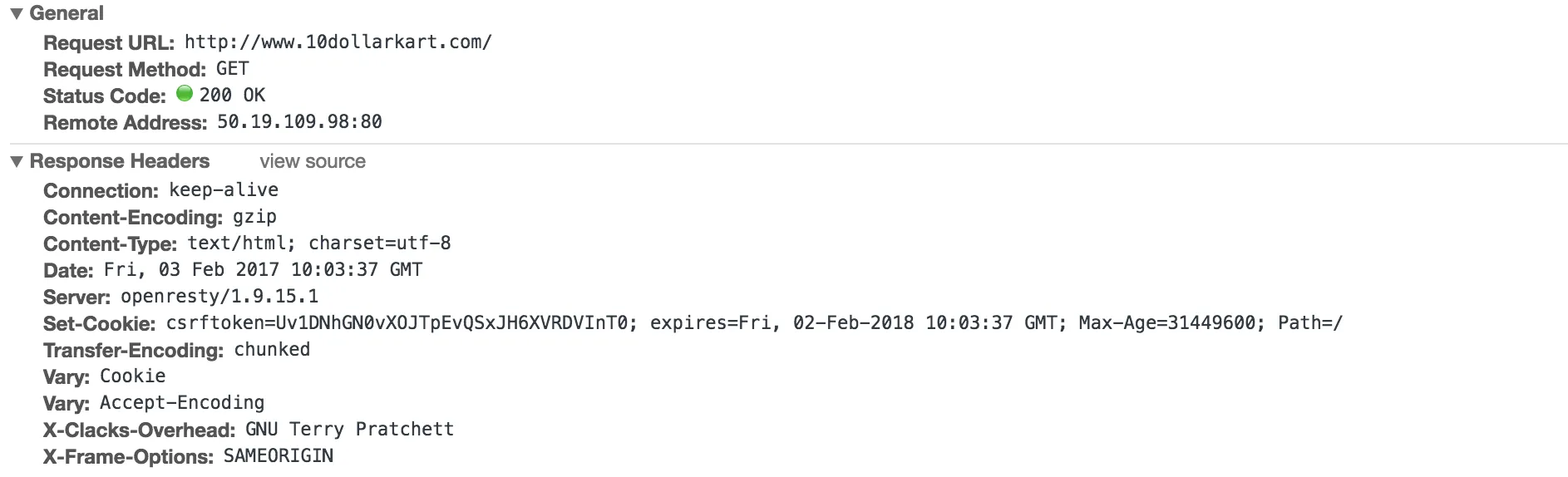Screen dimensions: 1568x477
Task: Select the gzip Content-Encoding value
Action: coord(254,217)
